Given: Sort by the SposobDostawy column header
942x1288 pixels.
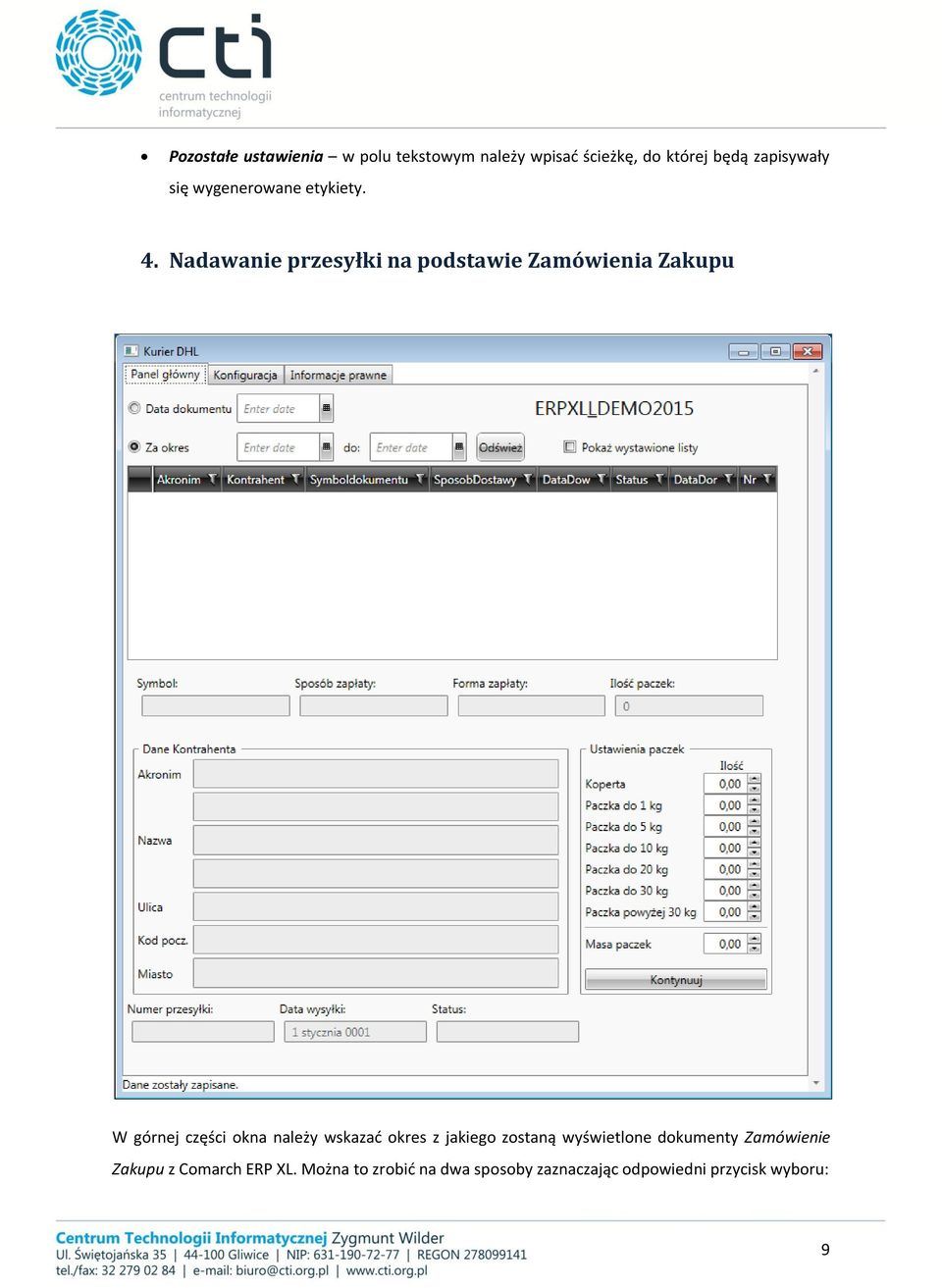Looking at the screenshot, I should [x=475, y=480].
